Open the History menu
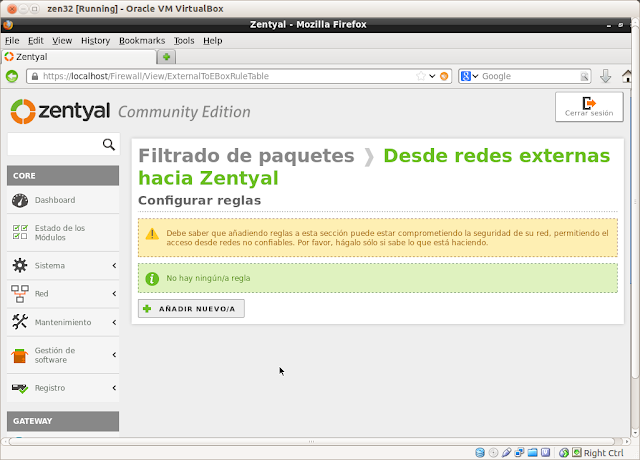640x460 pixels. click(x=96, y=41)
